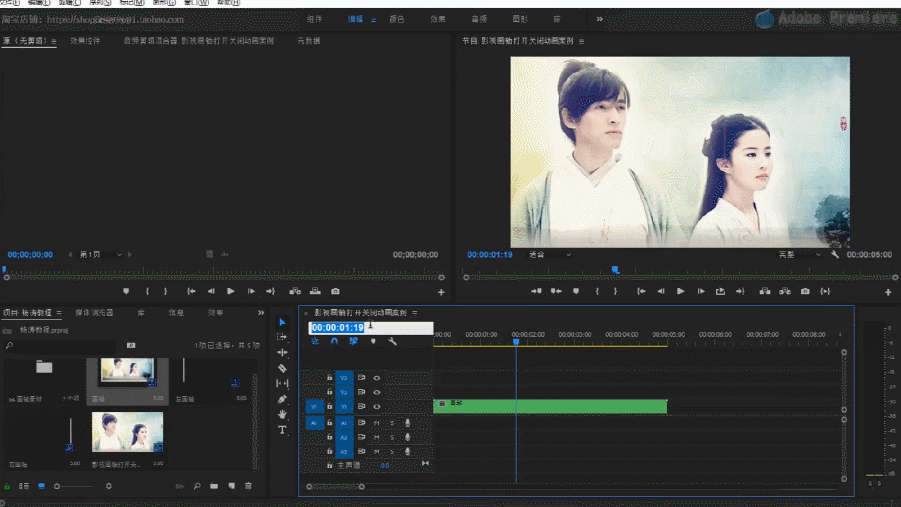Play the program monitor preview
The height and width of the screenshot is (507, 901).
680,291
